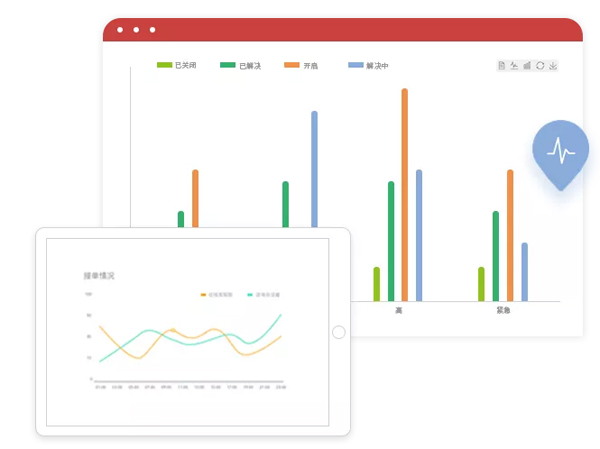Click the 紧急 axis category label
Viewport: 600px width, 449px height.
click(503, 310)
